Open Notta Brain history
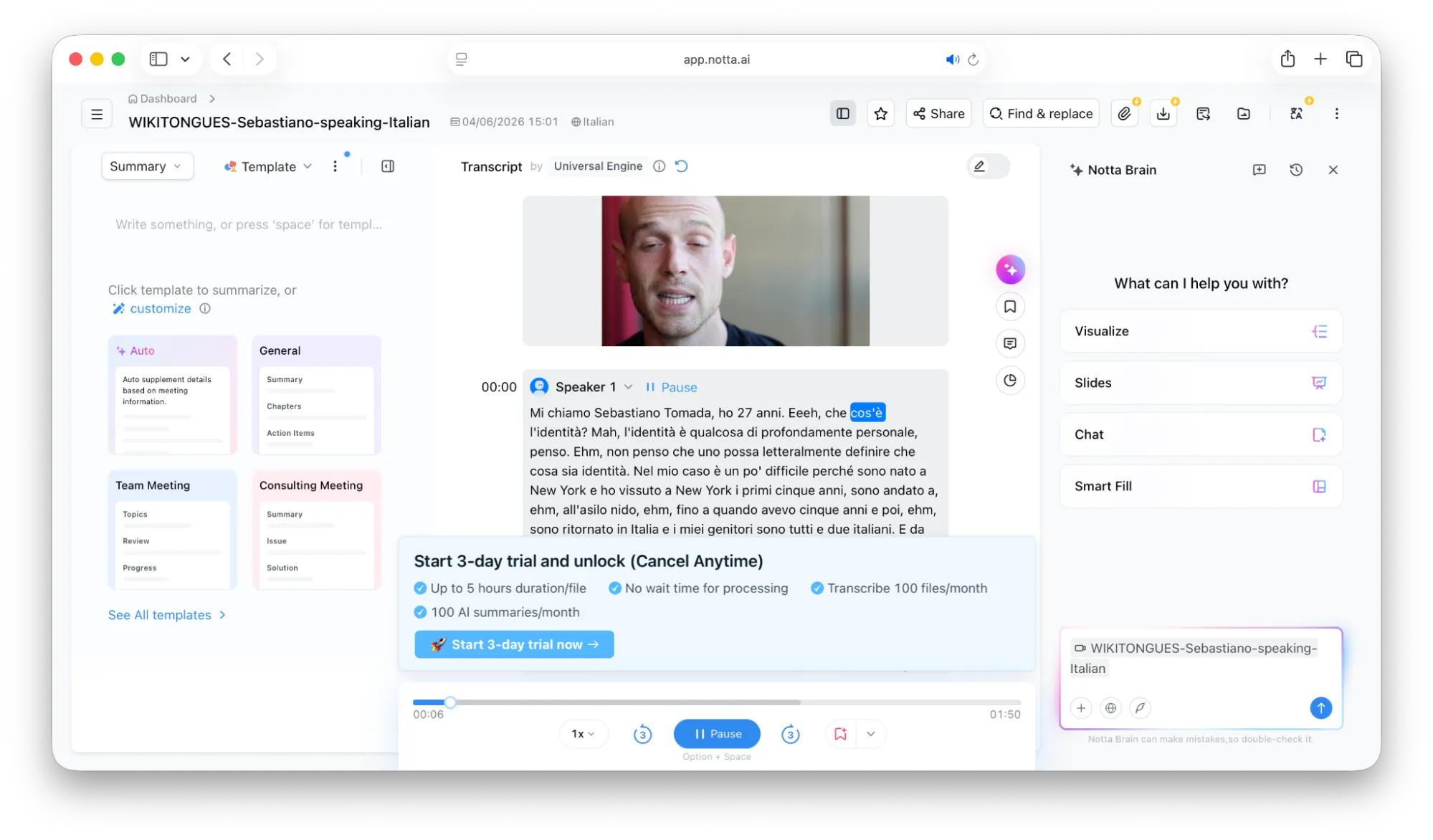 [1296, 170]
